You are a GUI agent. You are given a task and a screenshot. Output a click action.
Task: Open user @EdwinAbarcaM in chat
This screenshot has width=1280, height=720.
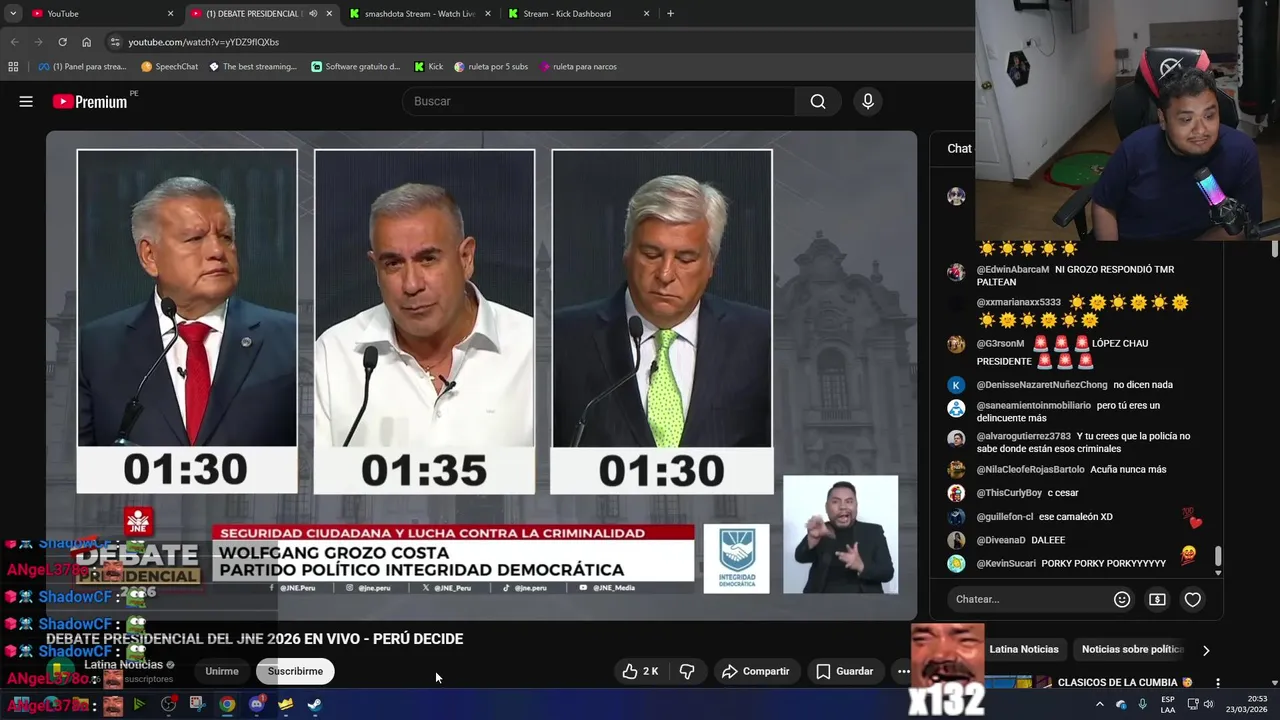coord(1013,270)
